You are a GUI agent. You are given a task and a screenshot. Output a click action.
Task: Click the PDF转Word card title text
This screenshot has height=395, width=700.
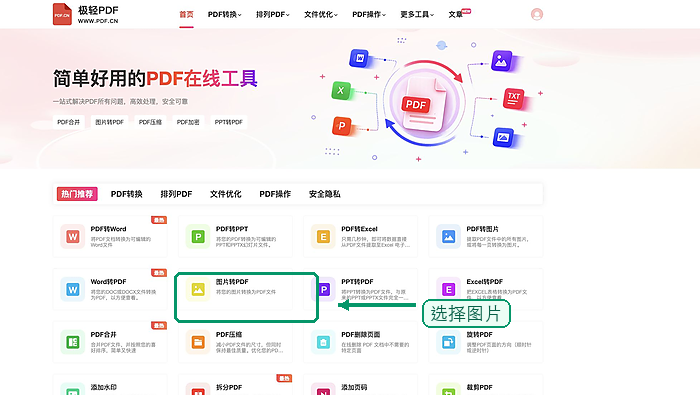108,229
